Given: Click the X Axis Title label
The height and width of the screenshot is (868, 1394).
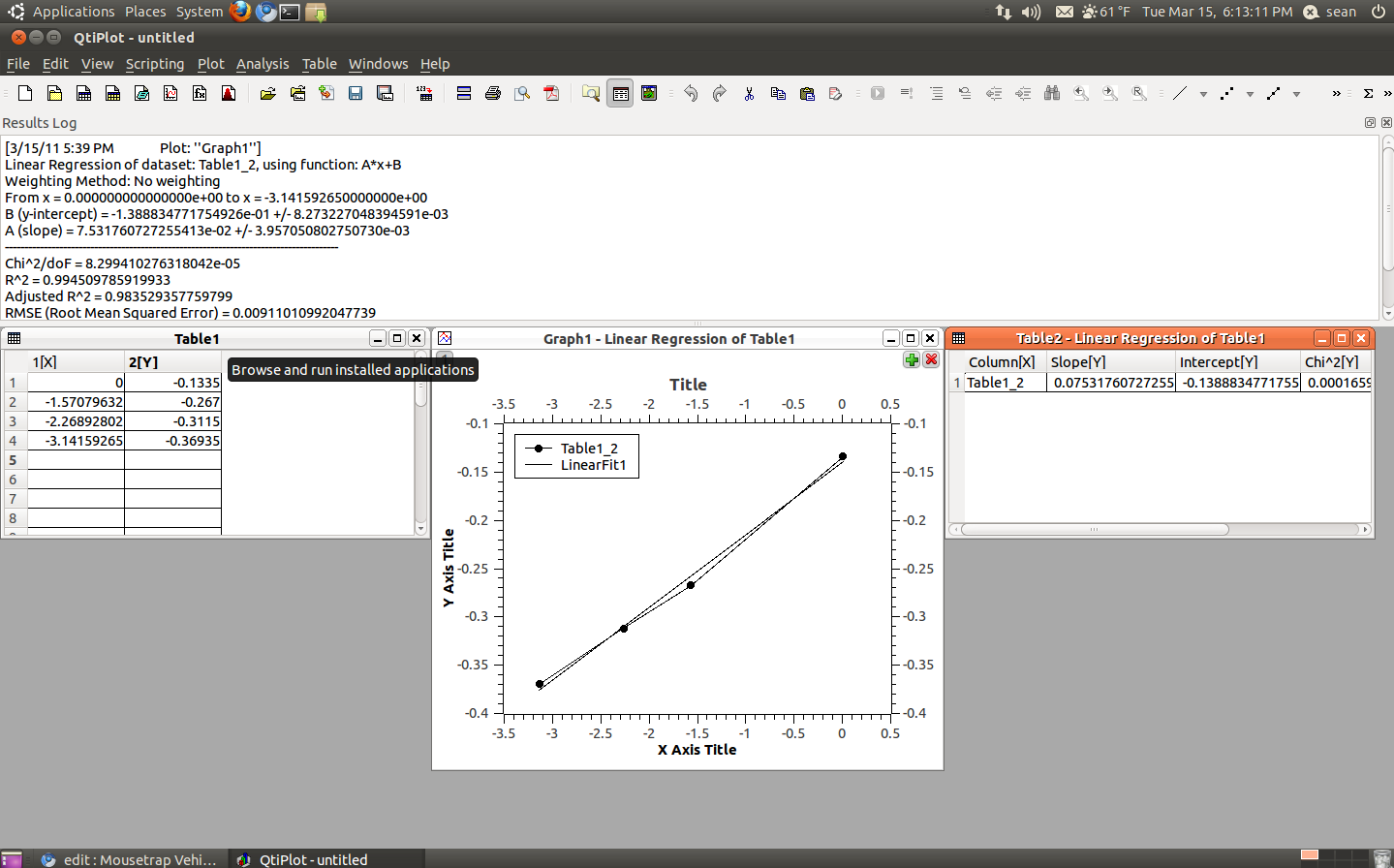Looking at the screenshot, I should click(697, 750).
